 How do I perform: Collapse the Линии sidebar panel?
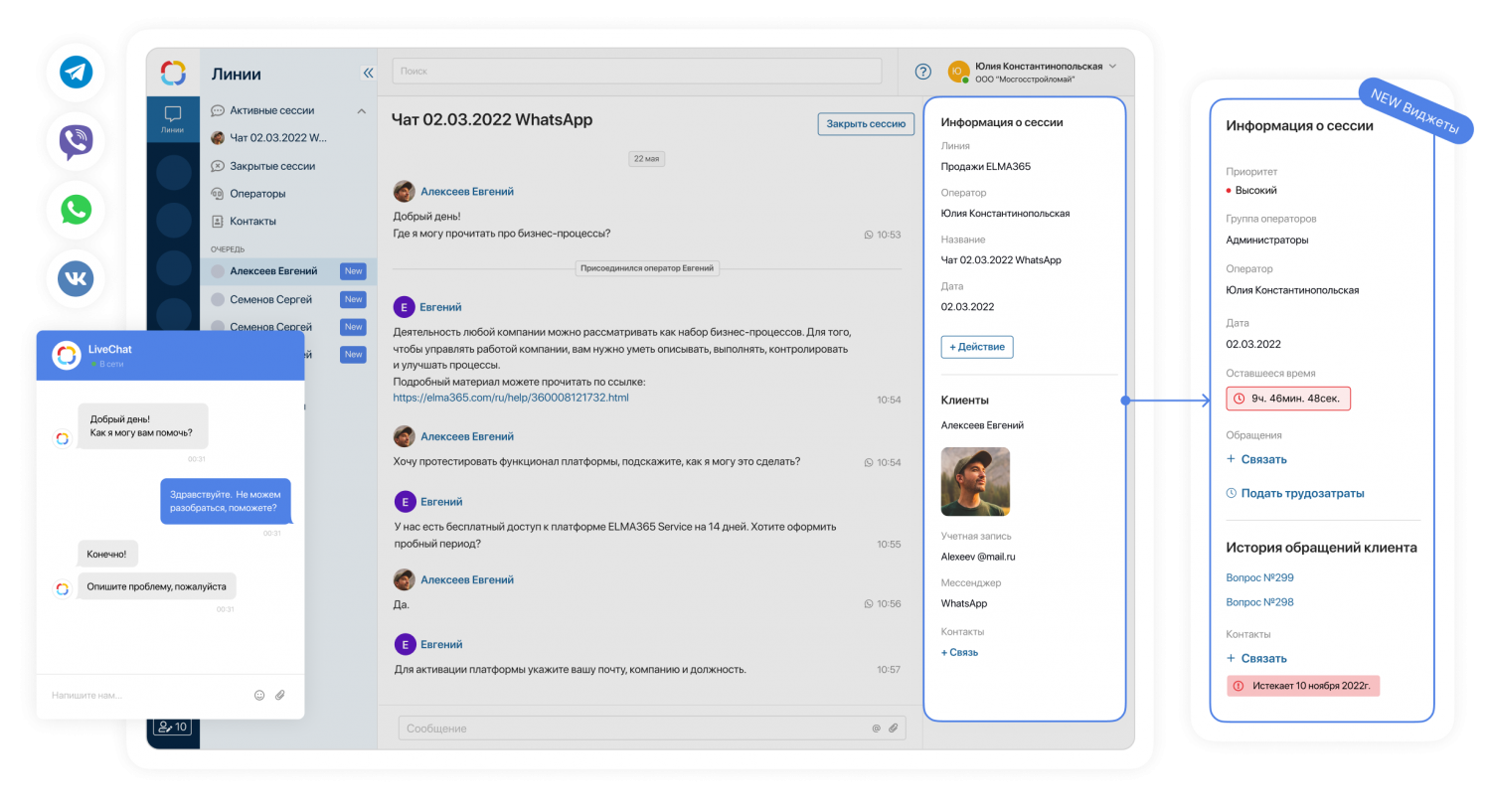click(x=368, y=73)
